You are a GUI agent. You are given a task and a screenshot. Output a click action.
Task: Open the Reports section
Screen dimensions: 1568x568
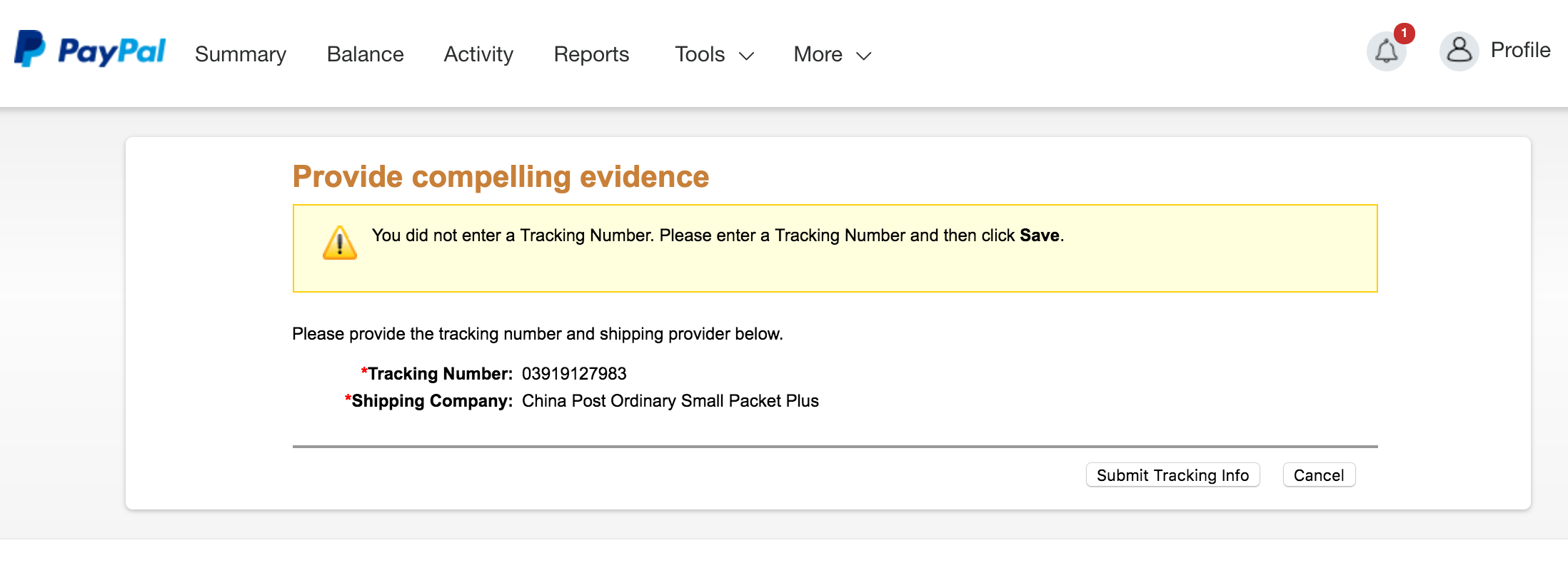pos(591,54)
